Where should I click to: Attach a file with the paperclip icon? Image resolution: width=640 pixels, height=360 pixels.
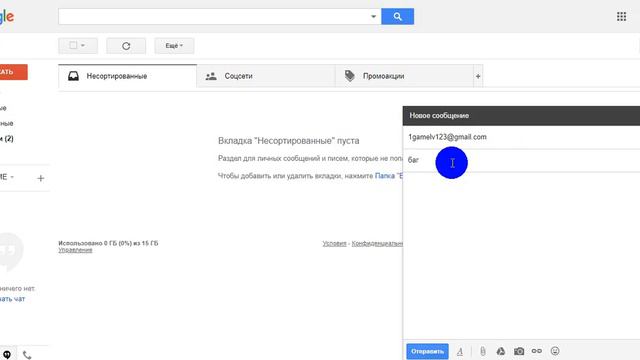(x=483, y=351)
